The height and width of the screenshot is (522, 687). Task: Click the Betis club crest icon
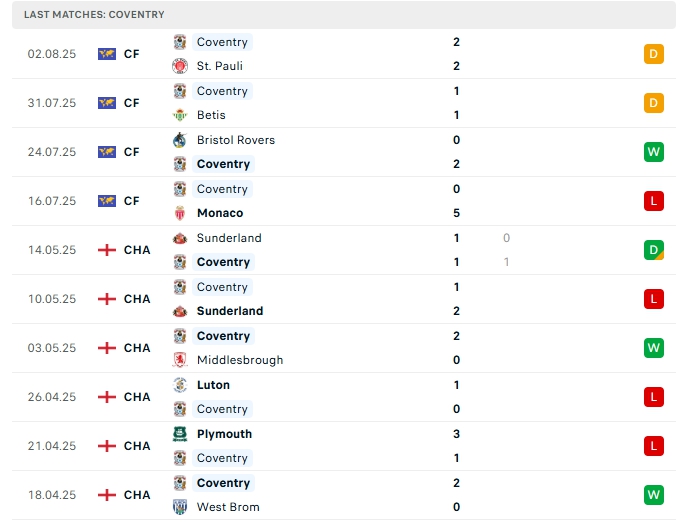click(180, 115)
